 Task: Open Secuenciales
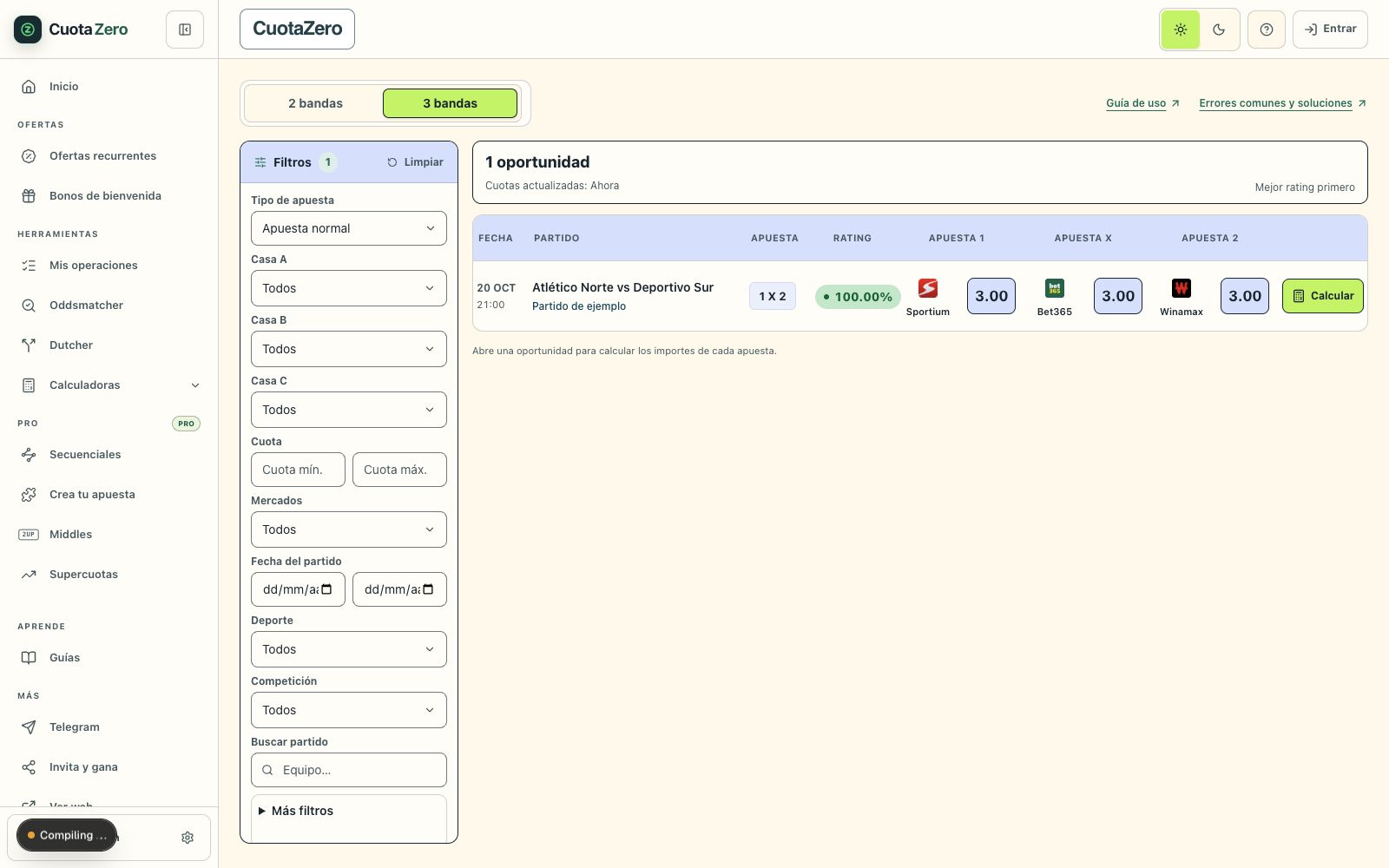[x=109, y=455]
